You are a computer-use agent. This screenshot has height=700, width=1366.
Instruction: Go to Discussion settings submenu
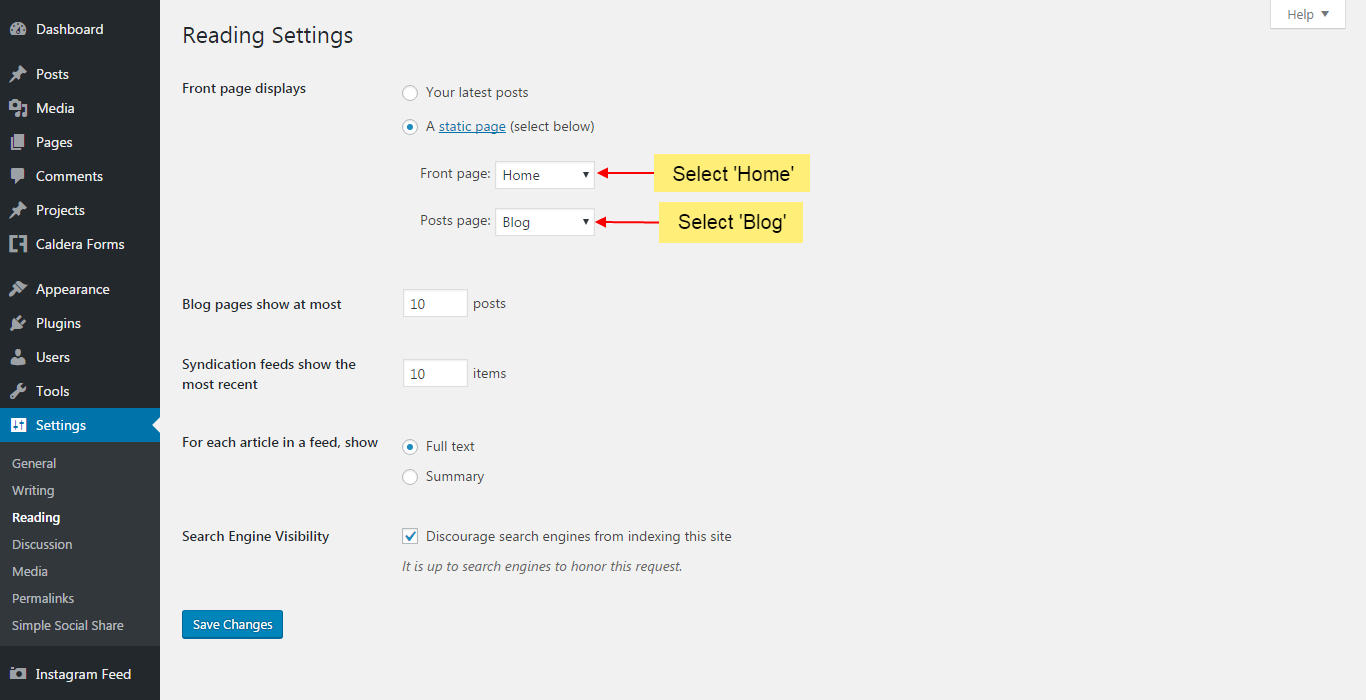pos(42,544)
